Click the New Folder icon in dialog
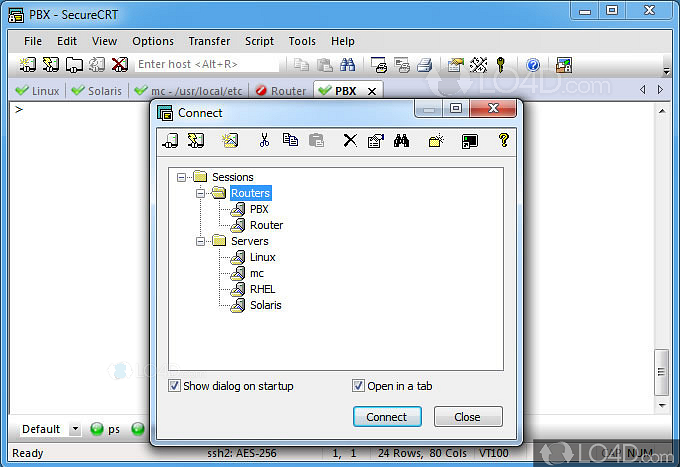 point(436,140)
